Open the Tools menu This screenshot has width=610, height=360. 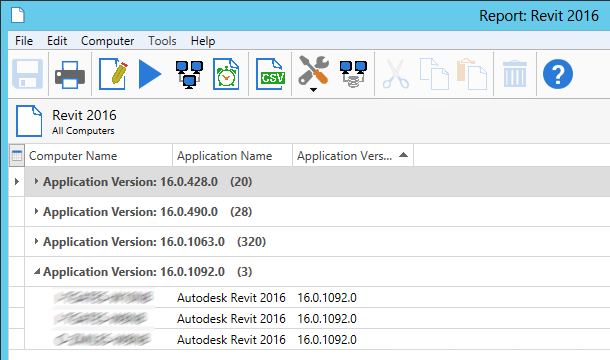pyautogui.click(x=162, y=41)
